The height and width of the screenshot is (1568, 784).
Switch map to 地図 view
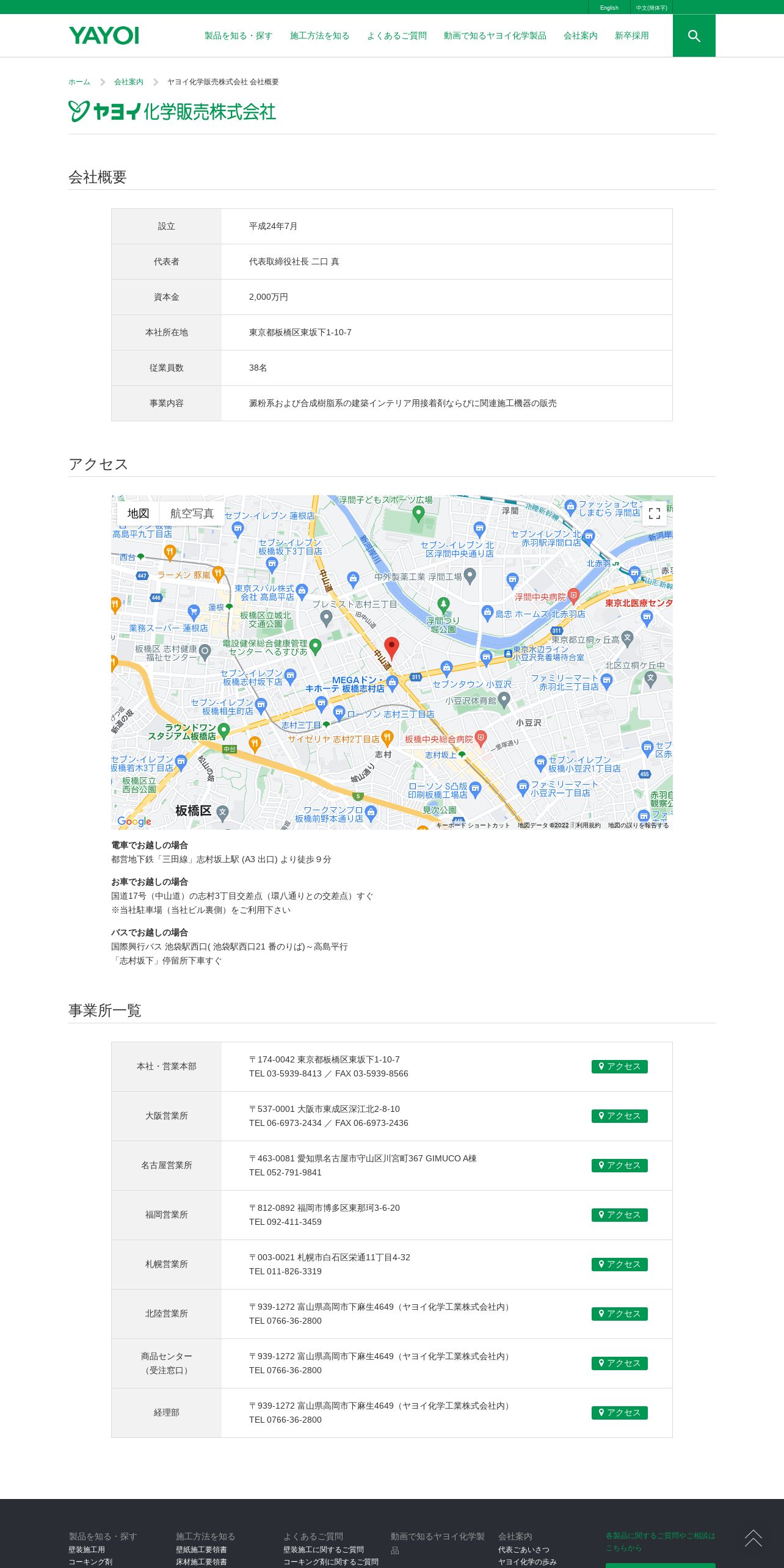(139, 514)
